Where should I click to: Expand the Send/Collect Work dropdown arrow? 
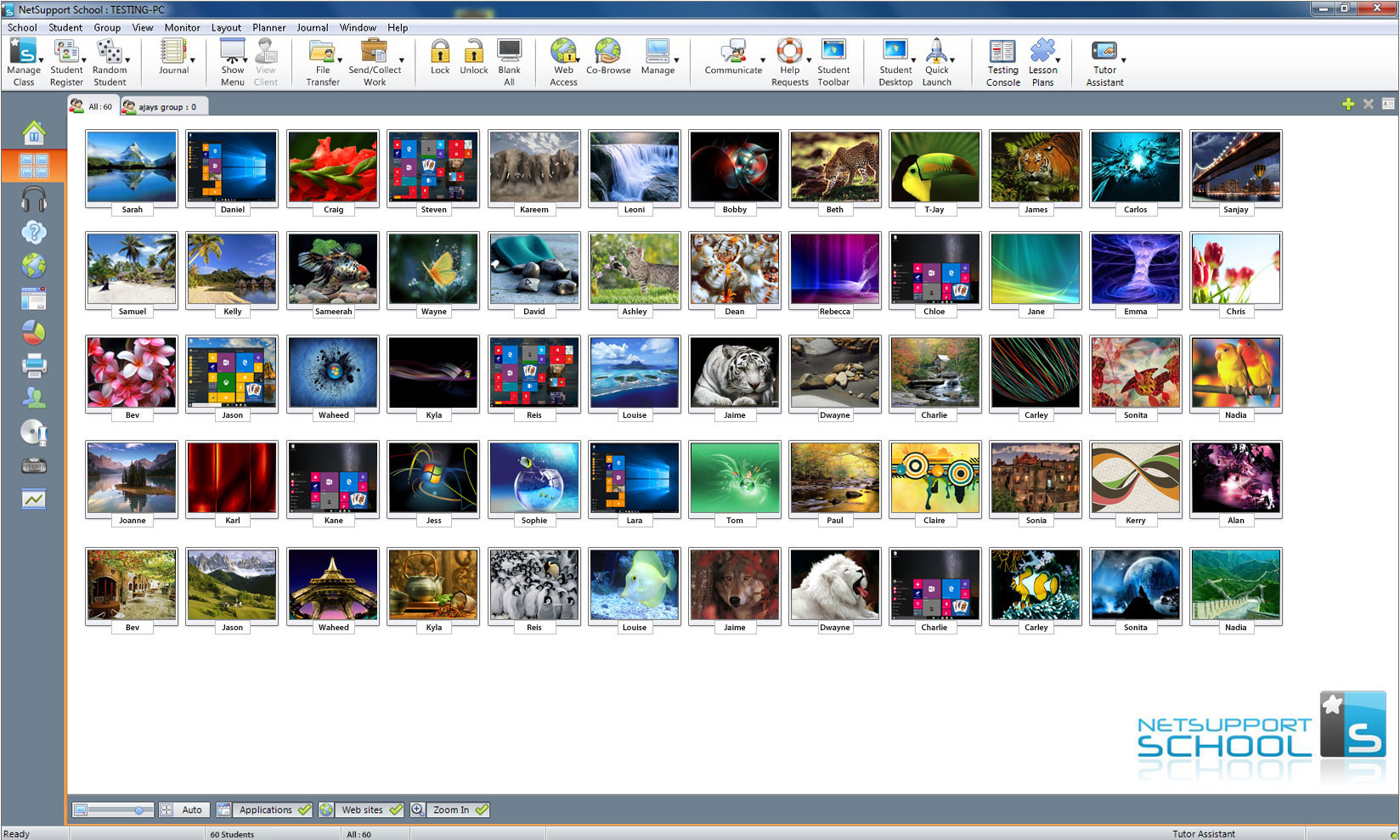[x=401, y=60]
